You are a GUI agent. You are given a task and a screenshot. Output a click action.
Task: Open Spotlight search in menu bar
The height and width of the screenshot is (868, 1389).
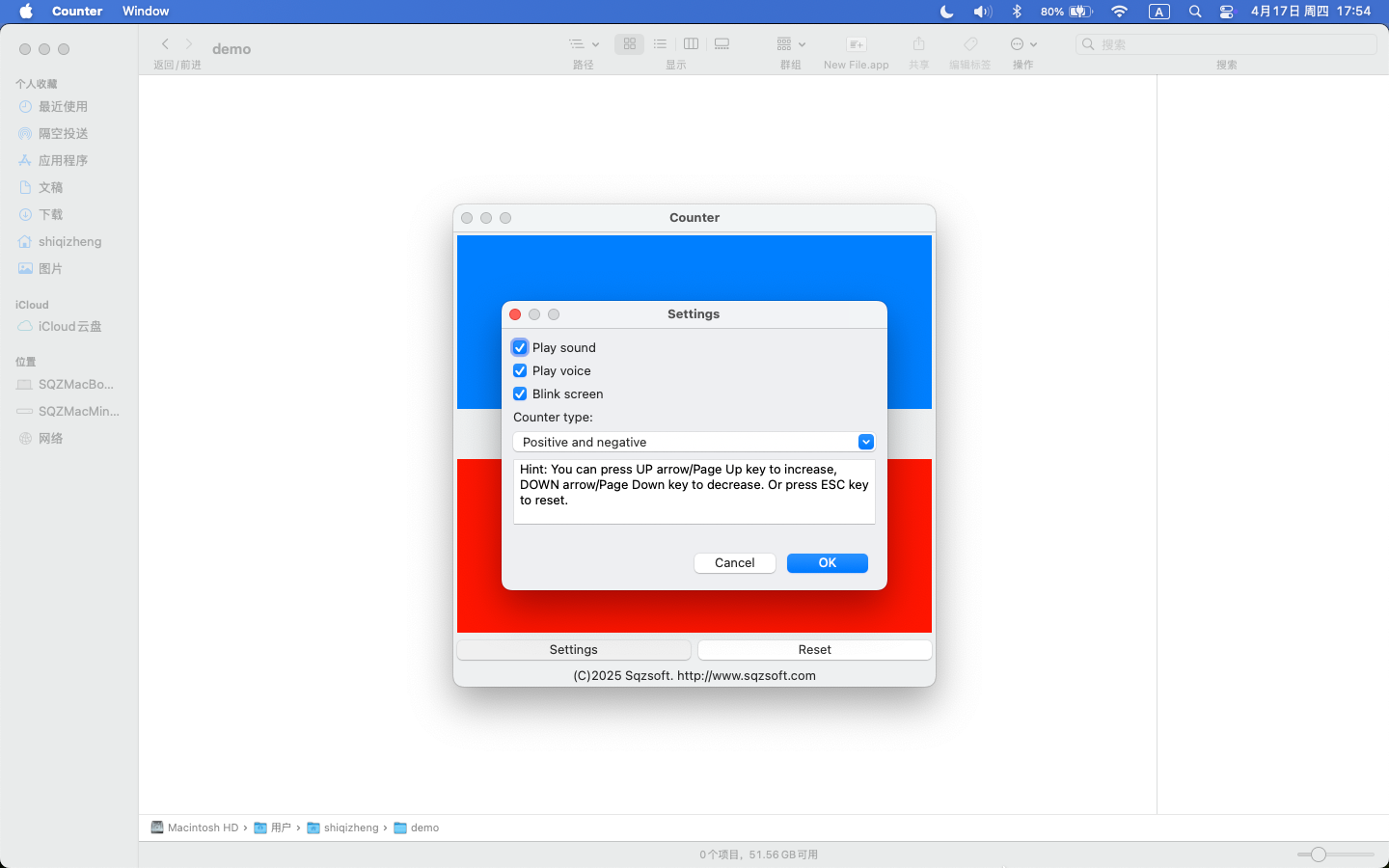(1195, 12)
